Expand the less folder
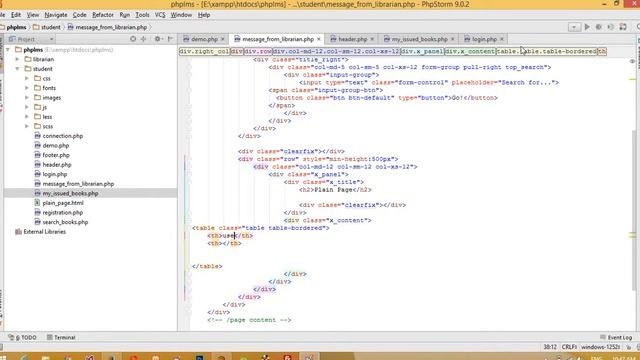The image size is (640, 360). coord(27,117)
